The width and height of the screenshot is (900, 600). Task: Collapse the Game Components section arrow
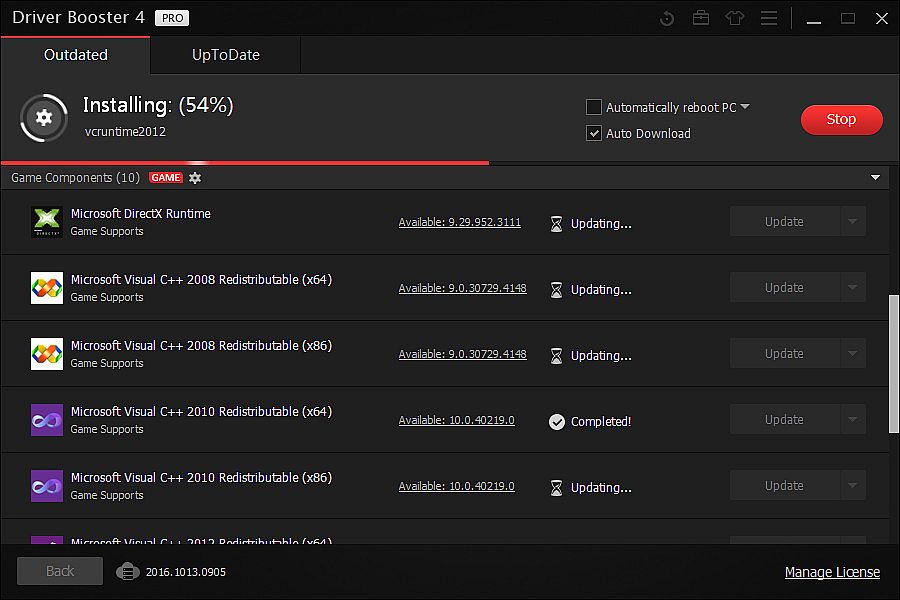point(875,178)
